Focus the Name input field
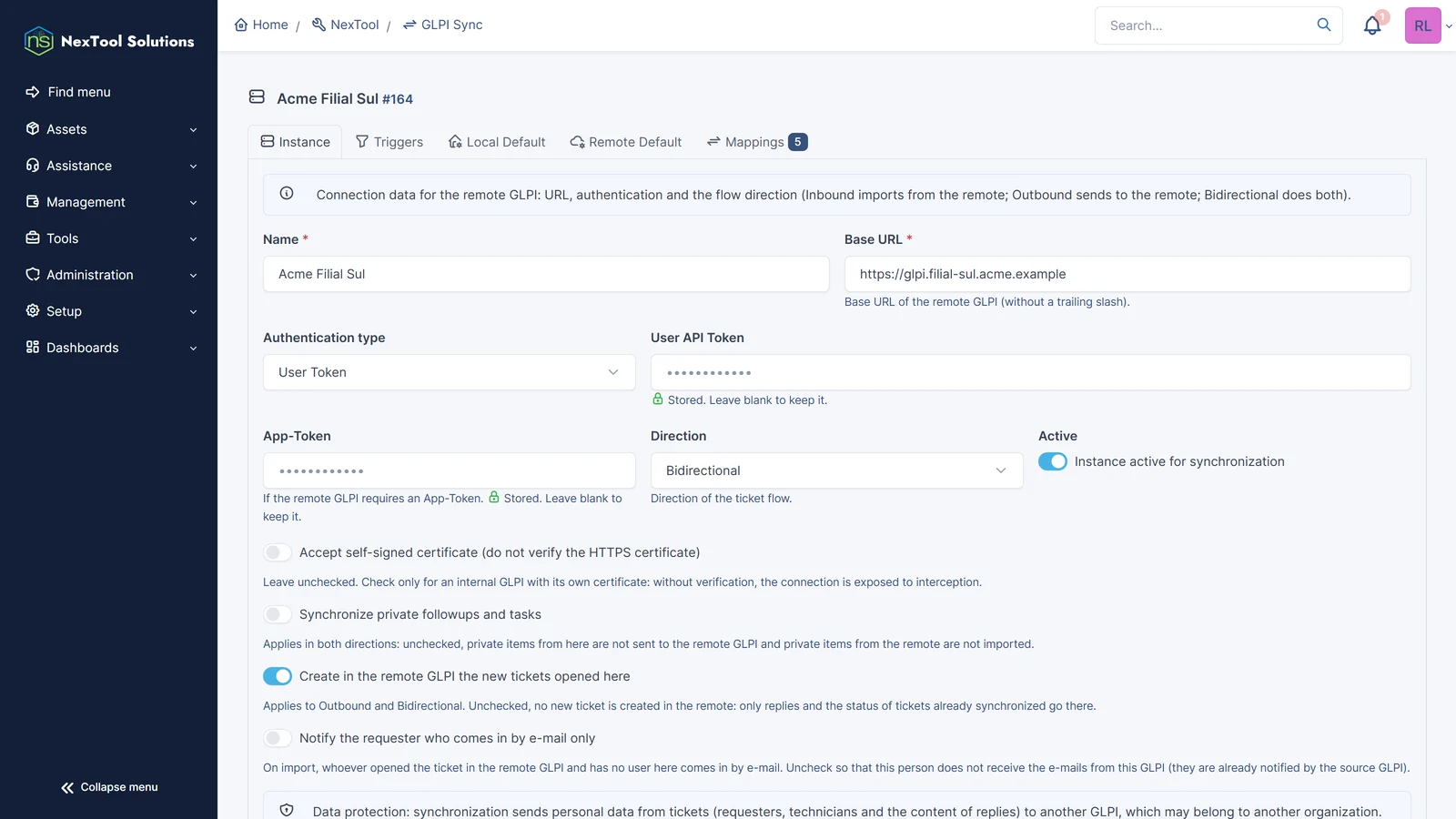 click(x=546, y=274)
